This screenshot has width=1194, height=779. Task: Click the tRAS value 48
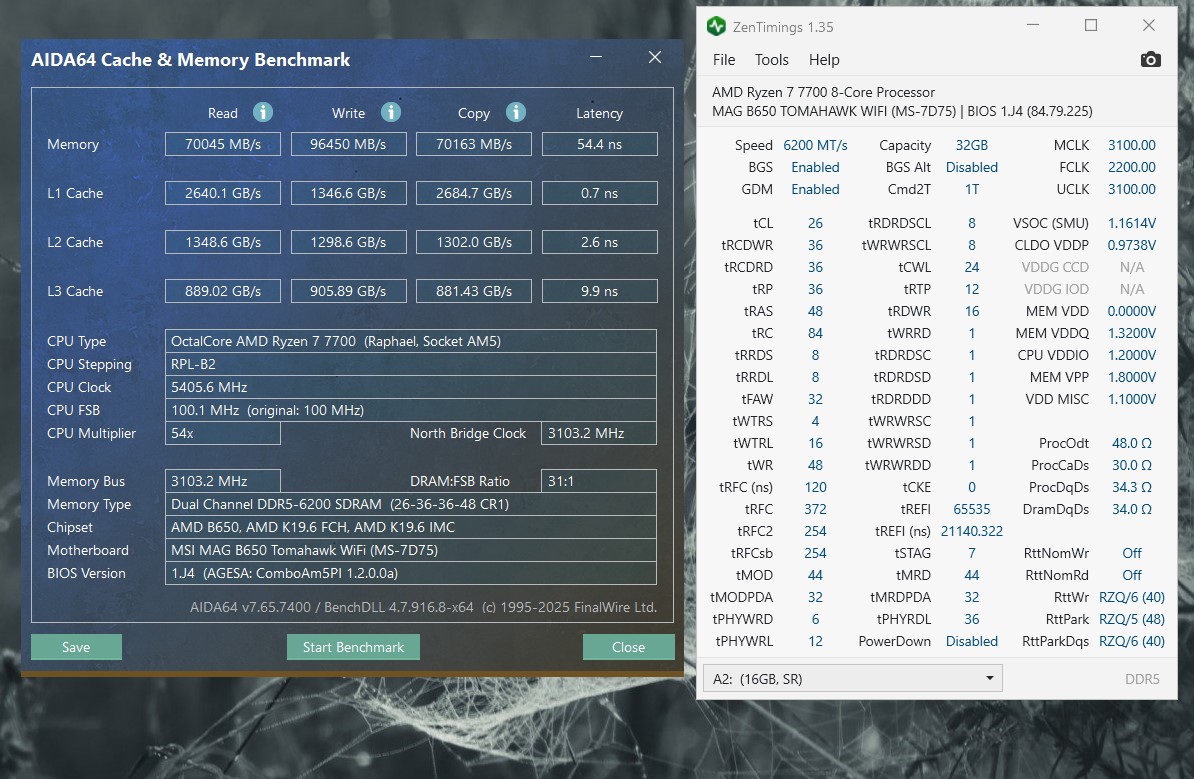[815, 311]
